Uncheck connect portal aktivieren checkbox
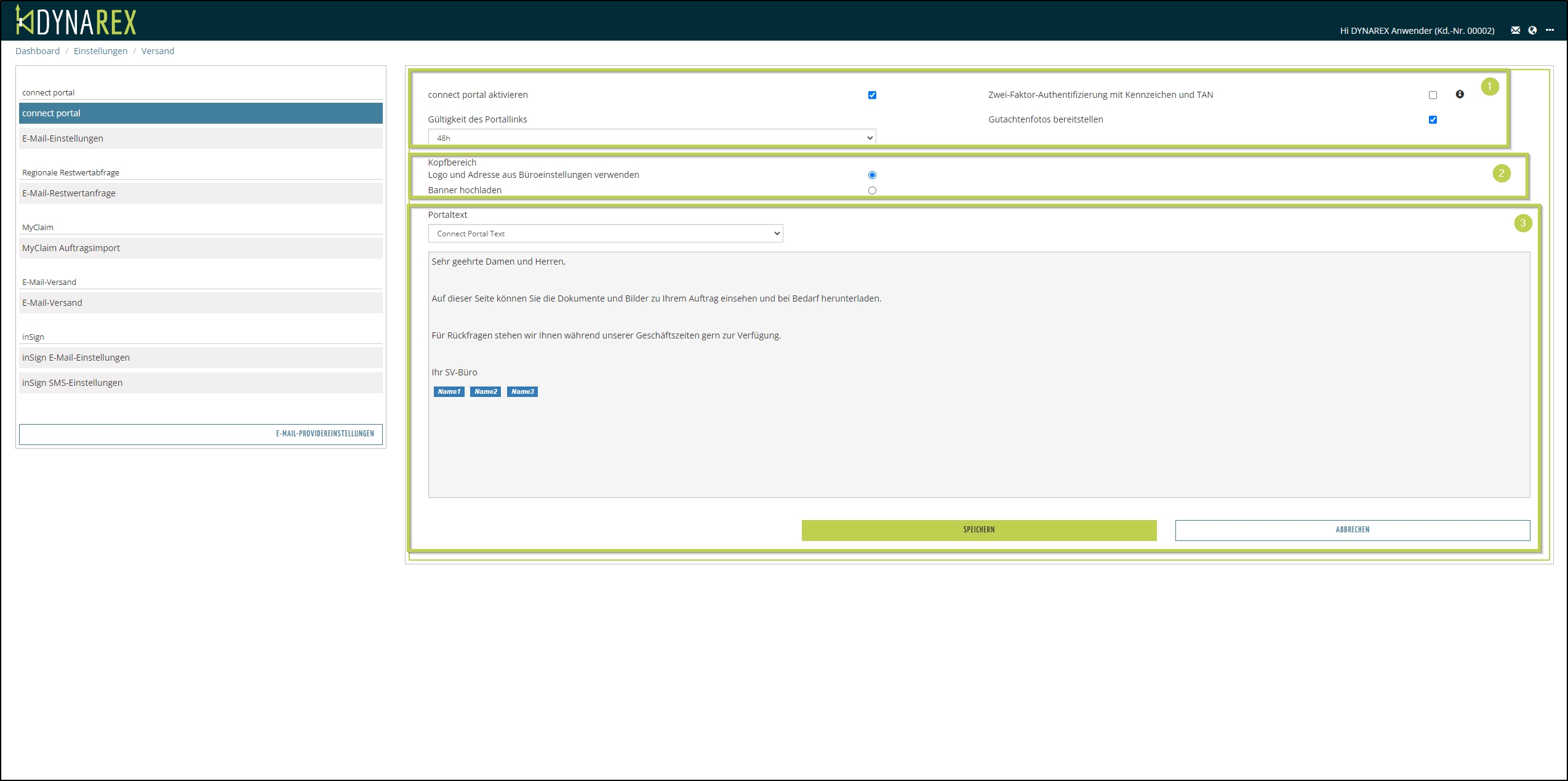This screenshot has height=781, width=1568. coord(872,95)
